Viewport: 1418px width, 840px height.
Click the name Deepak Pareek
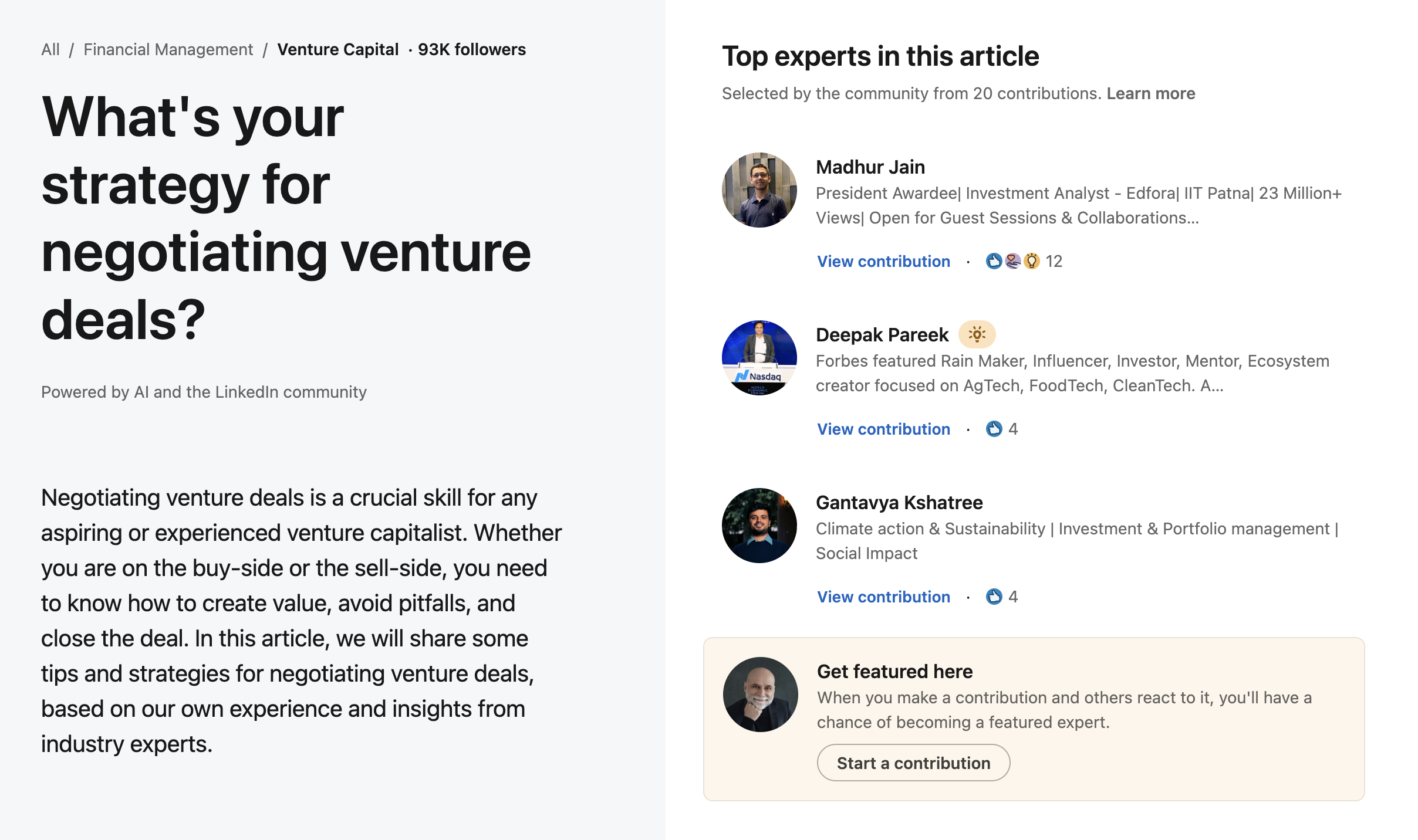coord(882,335)
